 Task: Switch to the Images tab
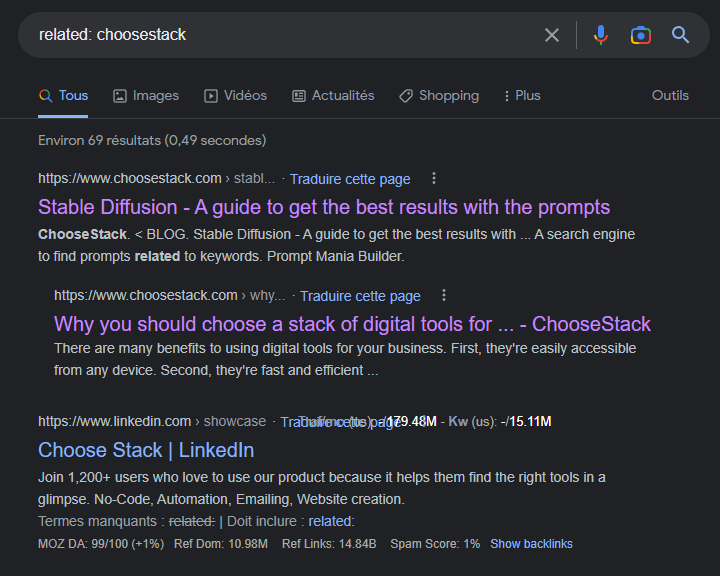click(x=146, y=96)
